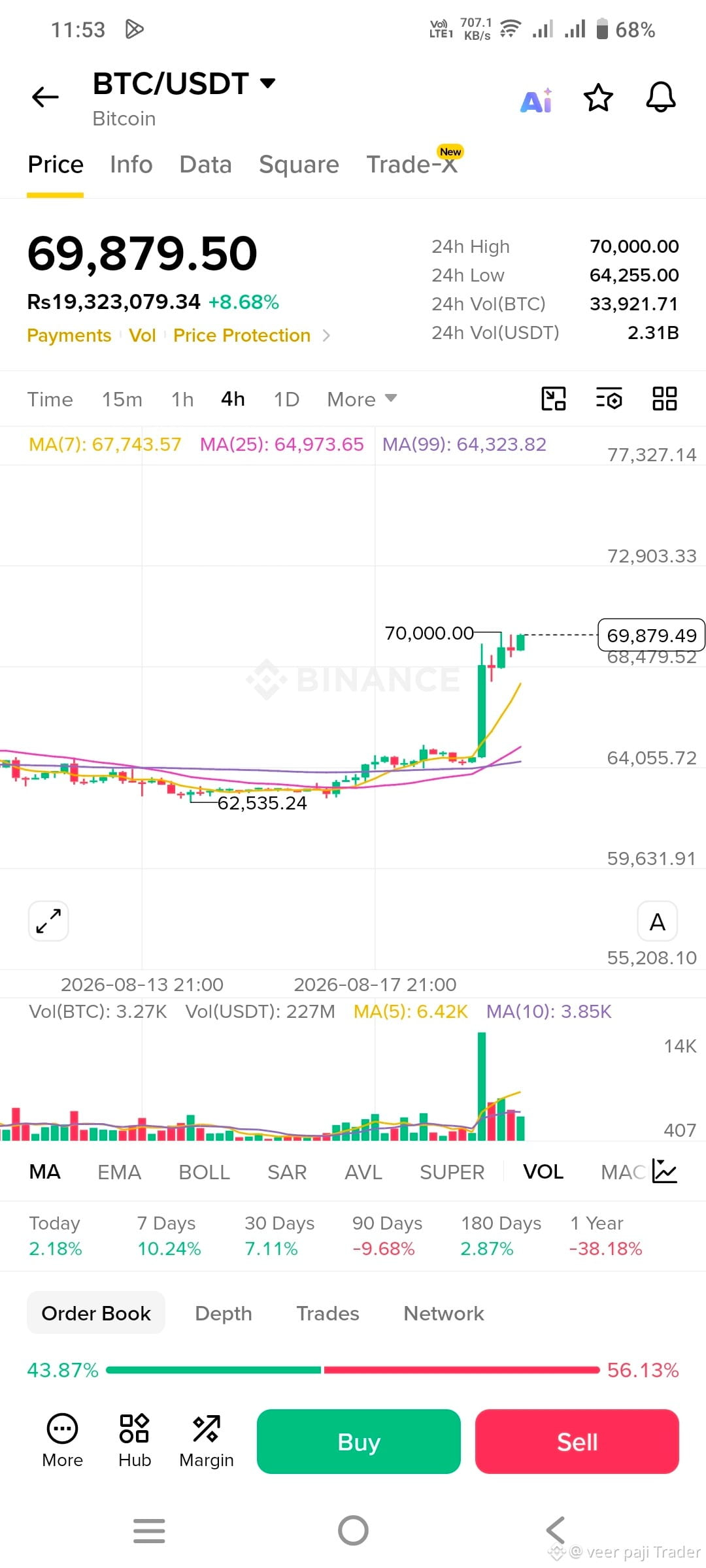Tap Android recent apps button
Image resolution: width=706 pixels, height=1568 pixels.
click(x=149, y=1530)
